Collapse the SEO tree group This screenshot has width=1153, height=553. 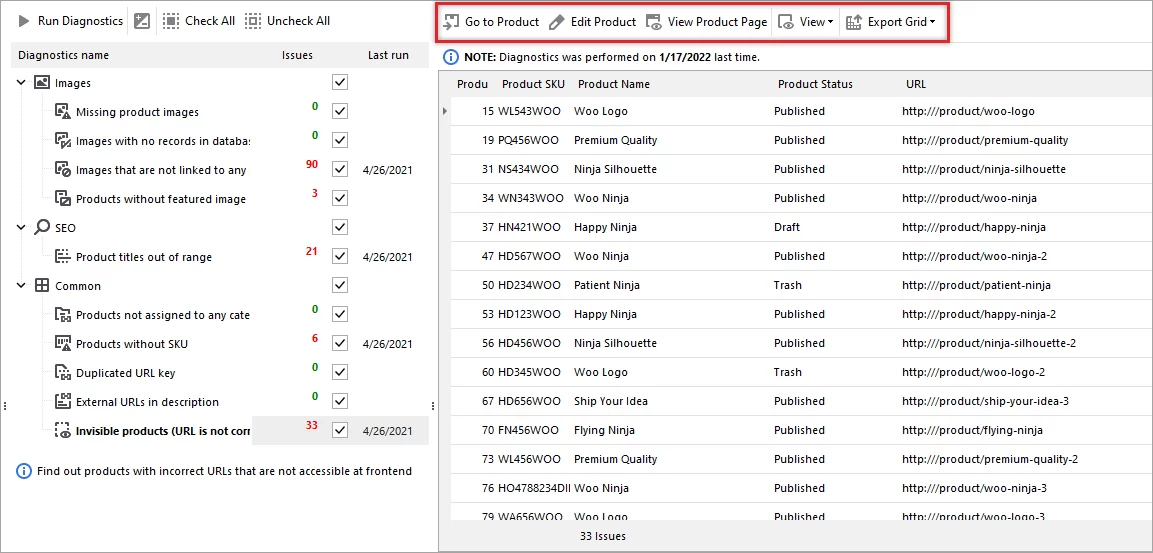[x=21, y=228]
